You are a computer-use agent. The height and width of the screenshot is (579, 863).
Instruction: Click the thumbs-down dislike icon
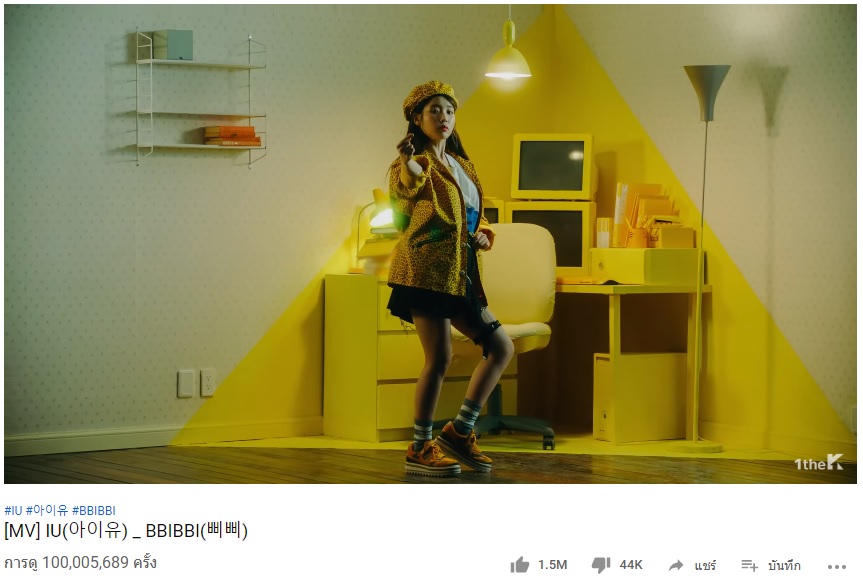[600, 565]
